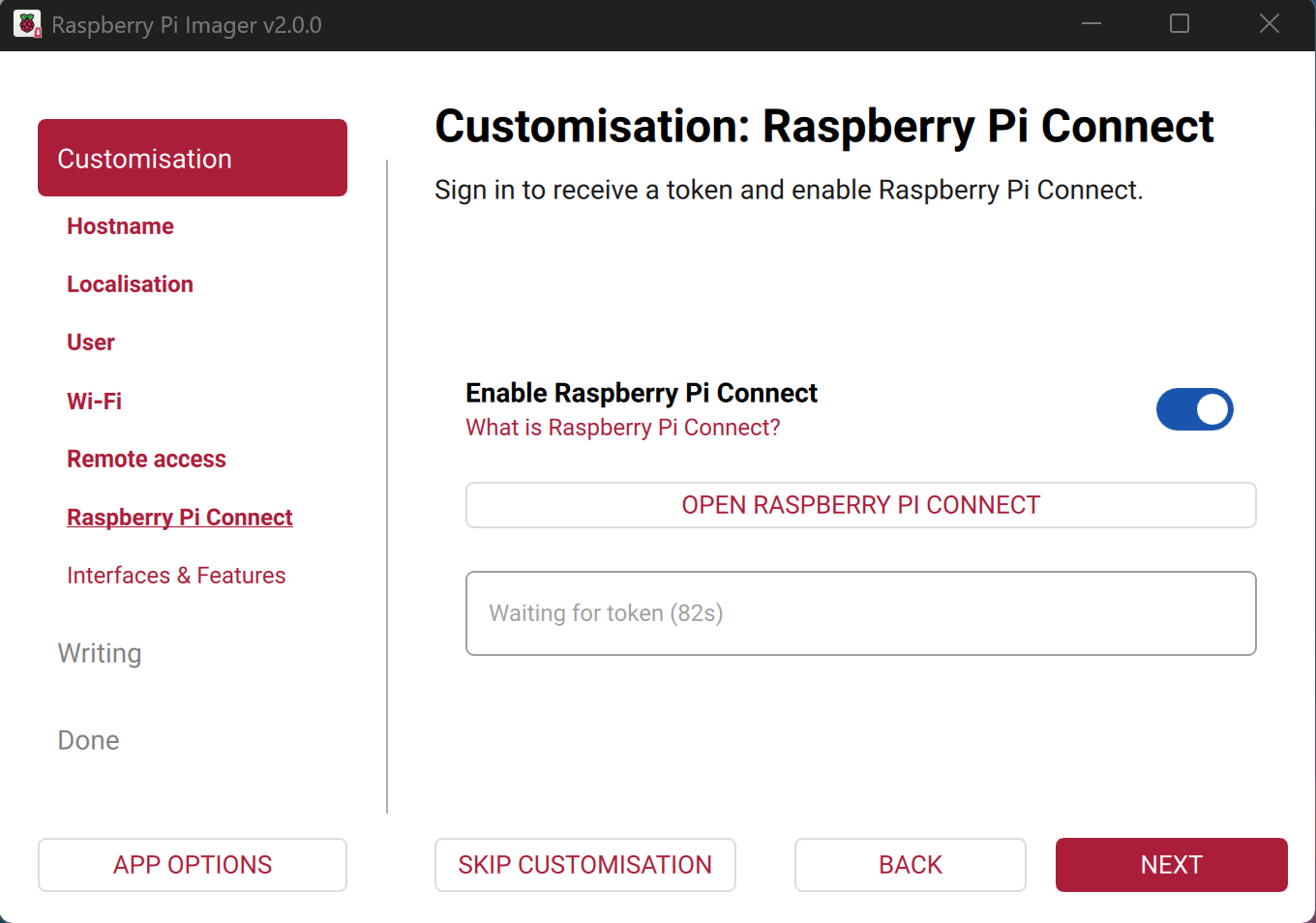Go to Localisation settings
This screenshot has height=923, width=1316.
[x=130, y=283]
